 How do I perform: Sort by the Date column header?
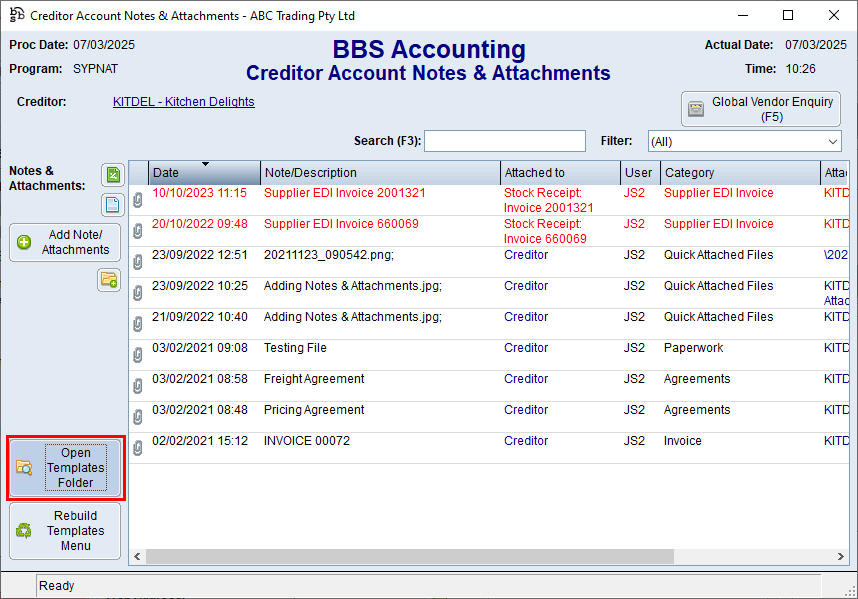point(204,173)
